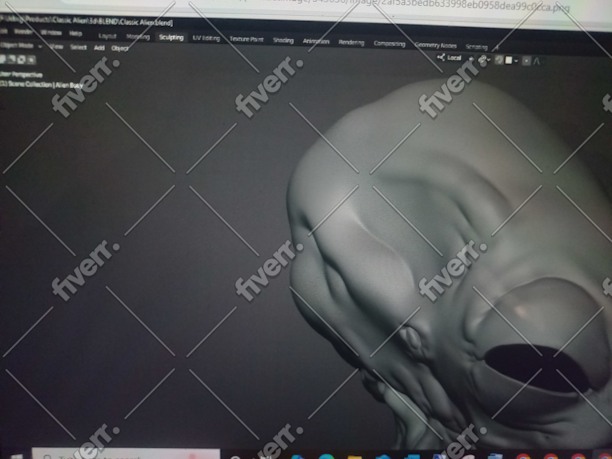Open the viewport Add menu
The image size is (612, 459).
pyautogui.click(x=99, y=48)
